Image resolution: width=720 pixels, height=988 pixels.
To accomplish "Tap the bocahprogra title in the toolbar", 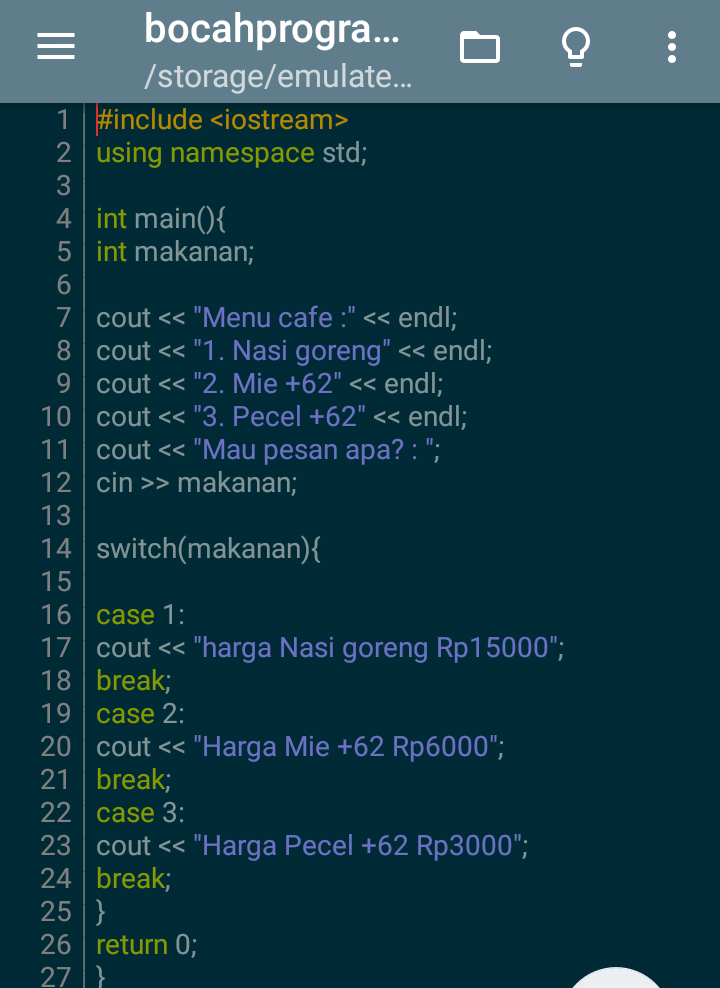I will (270, 30).
